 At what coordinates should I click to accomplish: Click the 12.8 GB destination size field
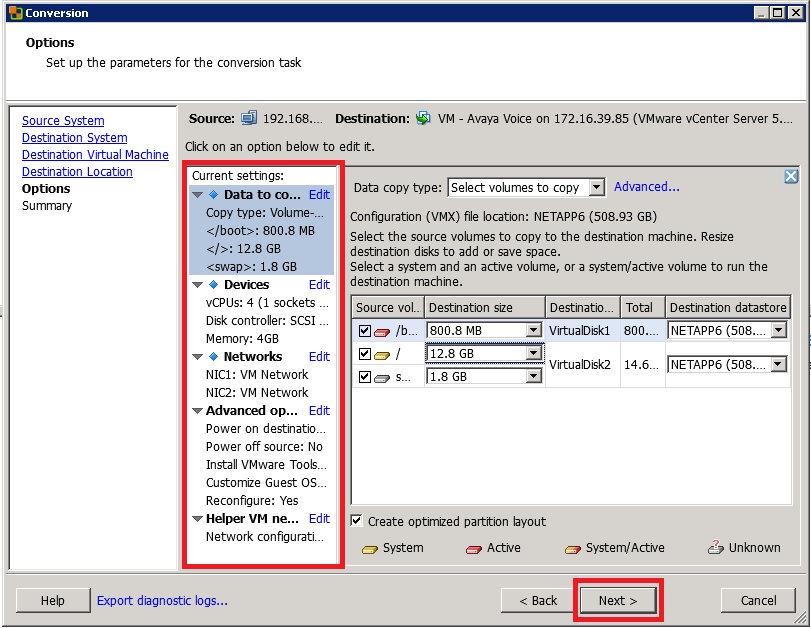pyautogui.click(x=475, y=353)
